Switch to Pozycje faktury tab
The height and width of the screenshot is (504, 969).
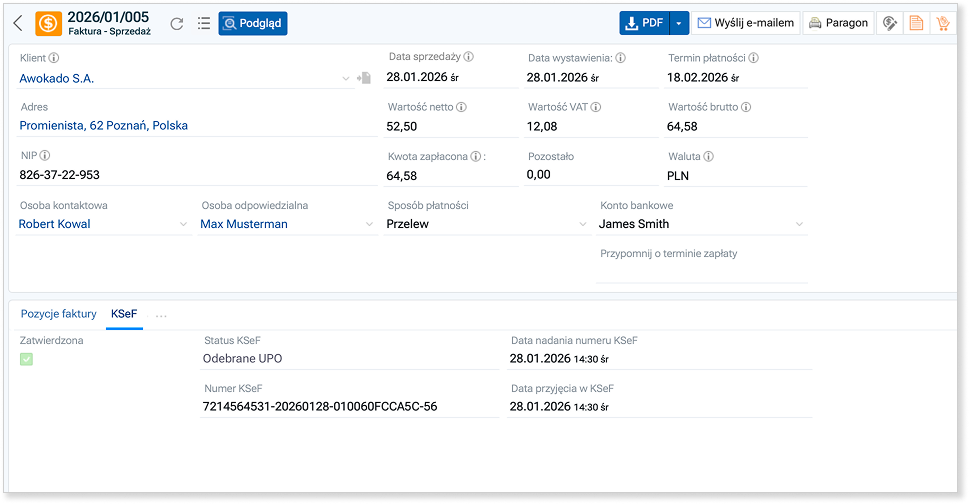point(58,314)
